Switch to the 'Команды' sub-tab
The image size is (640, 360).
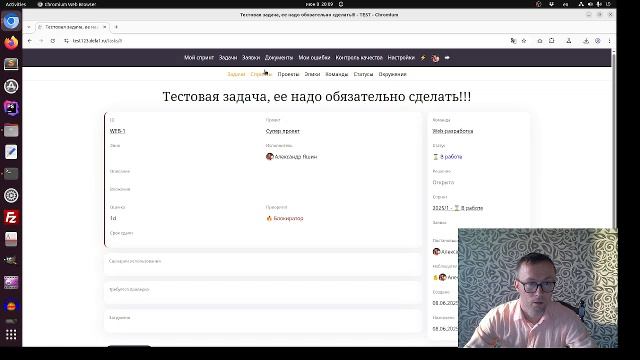[337, 74]
